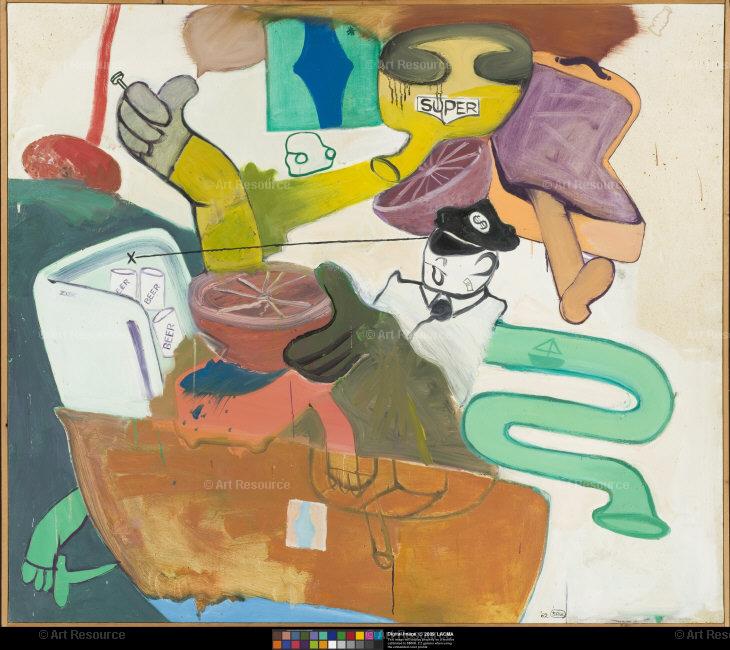Click the yellow patch in the color calibration strip
This screenshot has height=650, width=730.
coord(360,636)
